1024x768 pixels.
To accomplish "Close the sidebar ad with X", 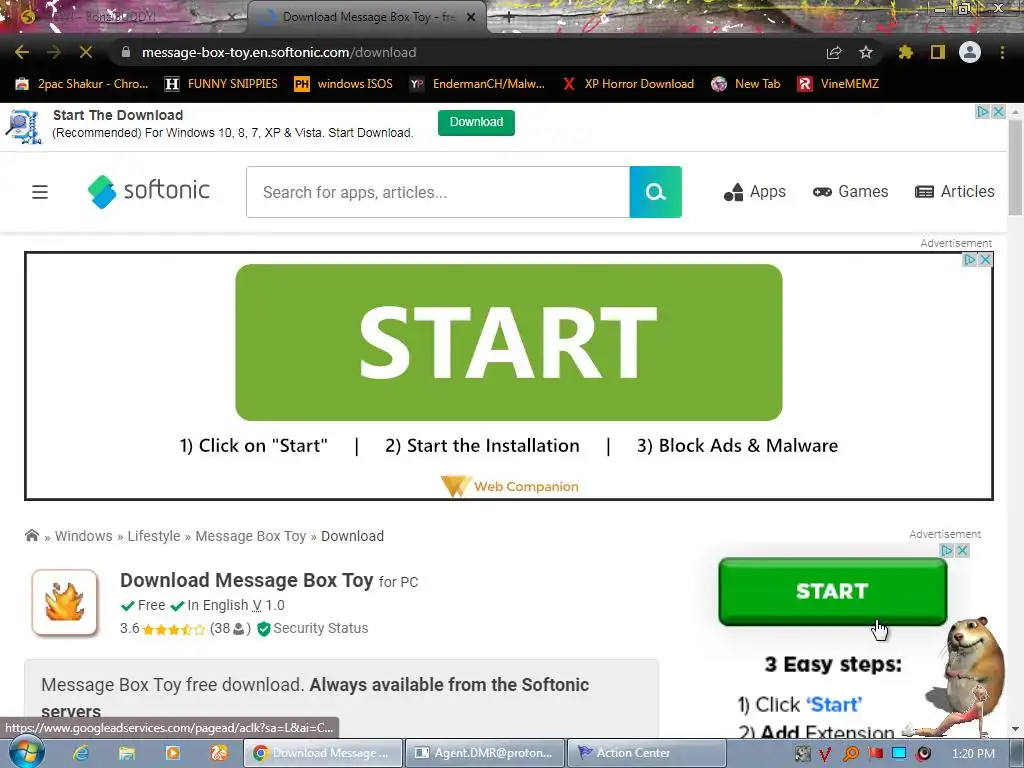I will tap(962, 551).
